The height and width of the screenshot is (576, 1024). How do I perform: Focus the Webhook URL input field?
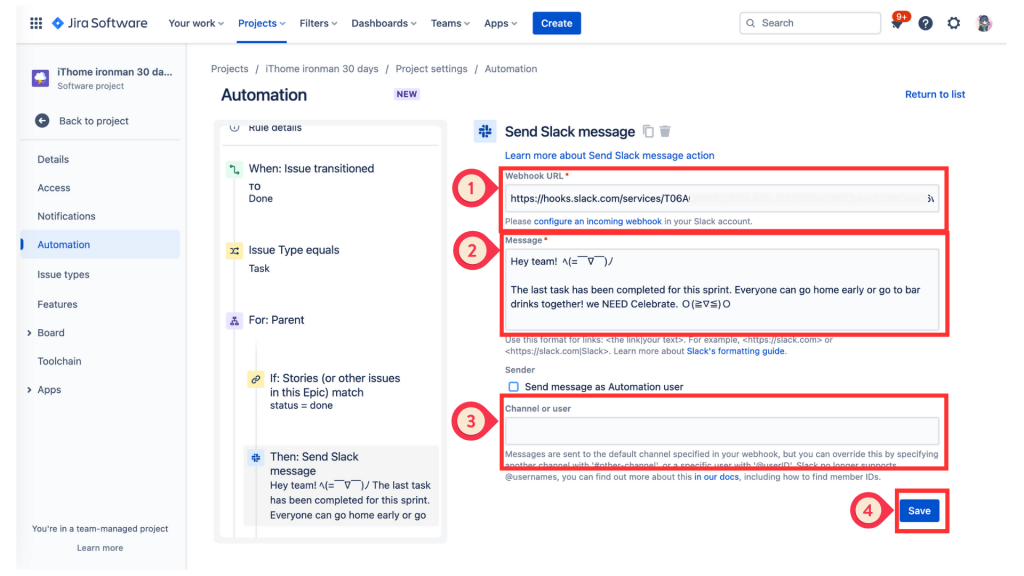pyautogui.click(x=722, y=199)
